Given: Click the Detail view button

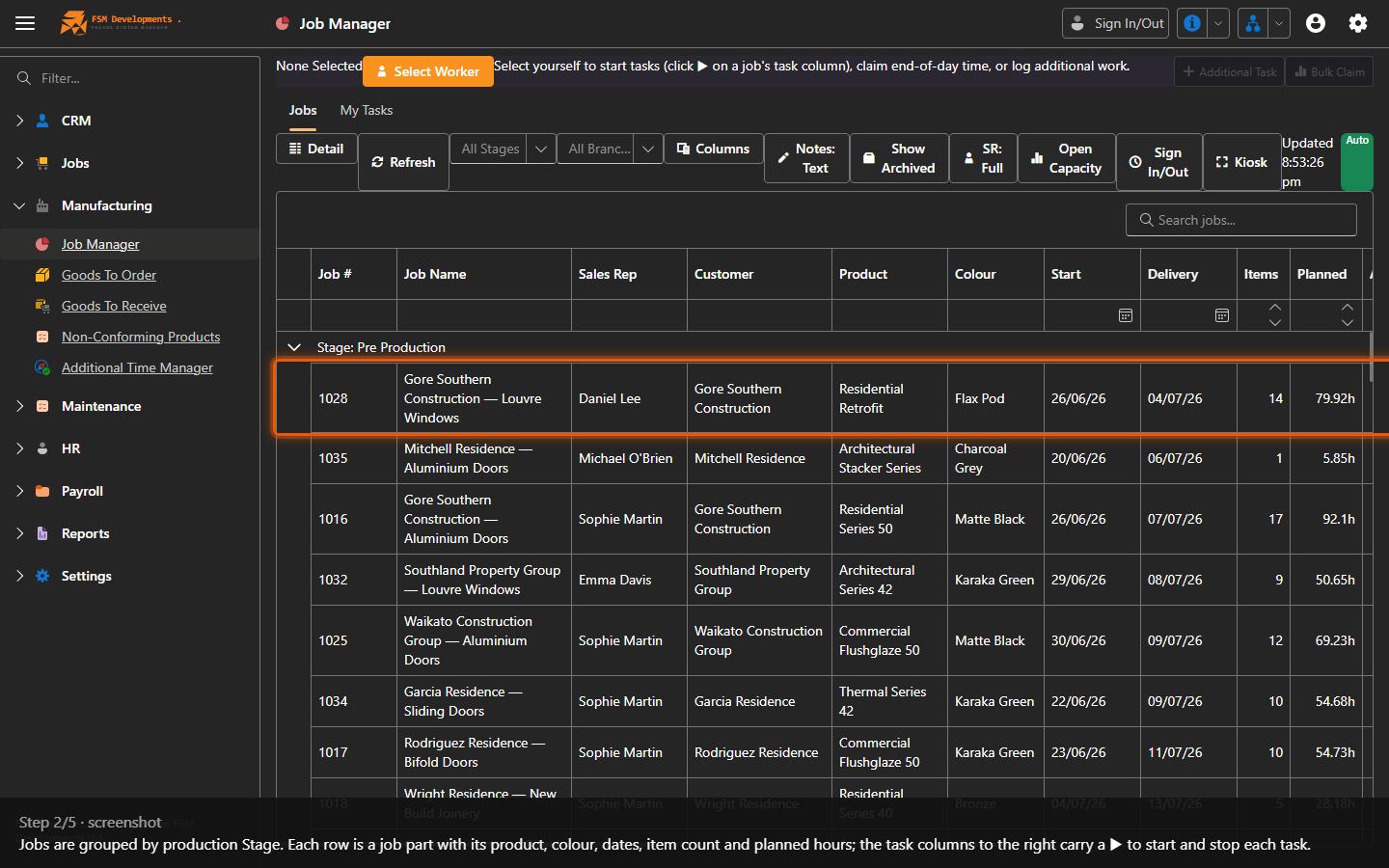Looking at the screenshot, I should pos(316,149).
